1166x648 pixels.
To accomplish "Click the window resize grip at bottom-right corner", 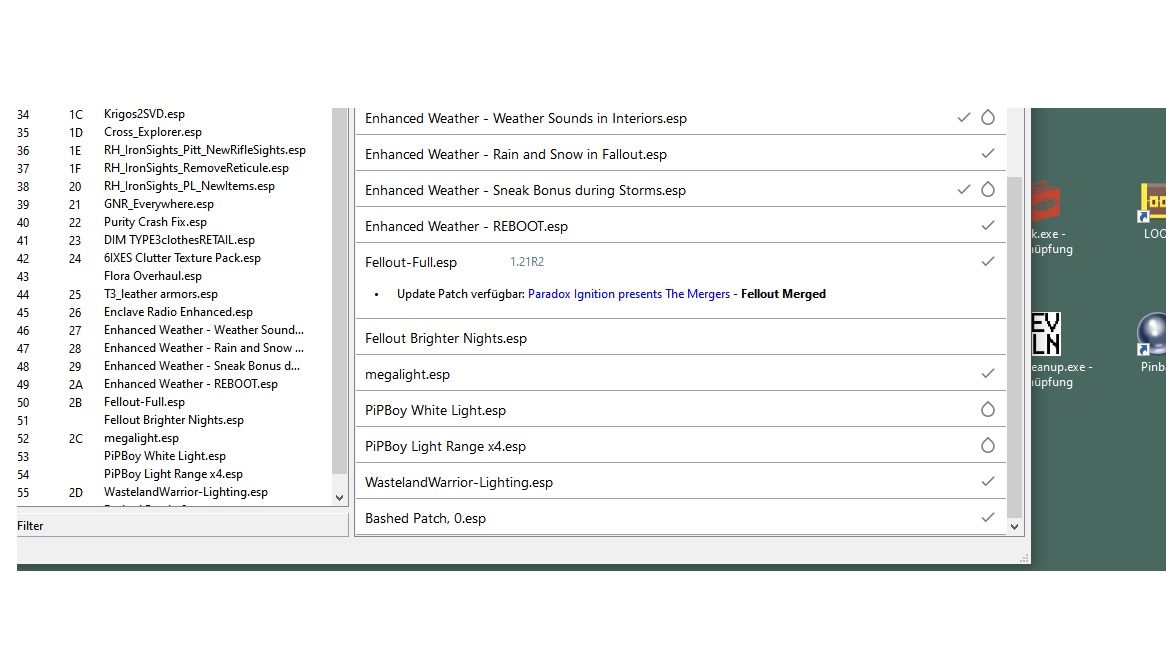I will point(1023,558).
